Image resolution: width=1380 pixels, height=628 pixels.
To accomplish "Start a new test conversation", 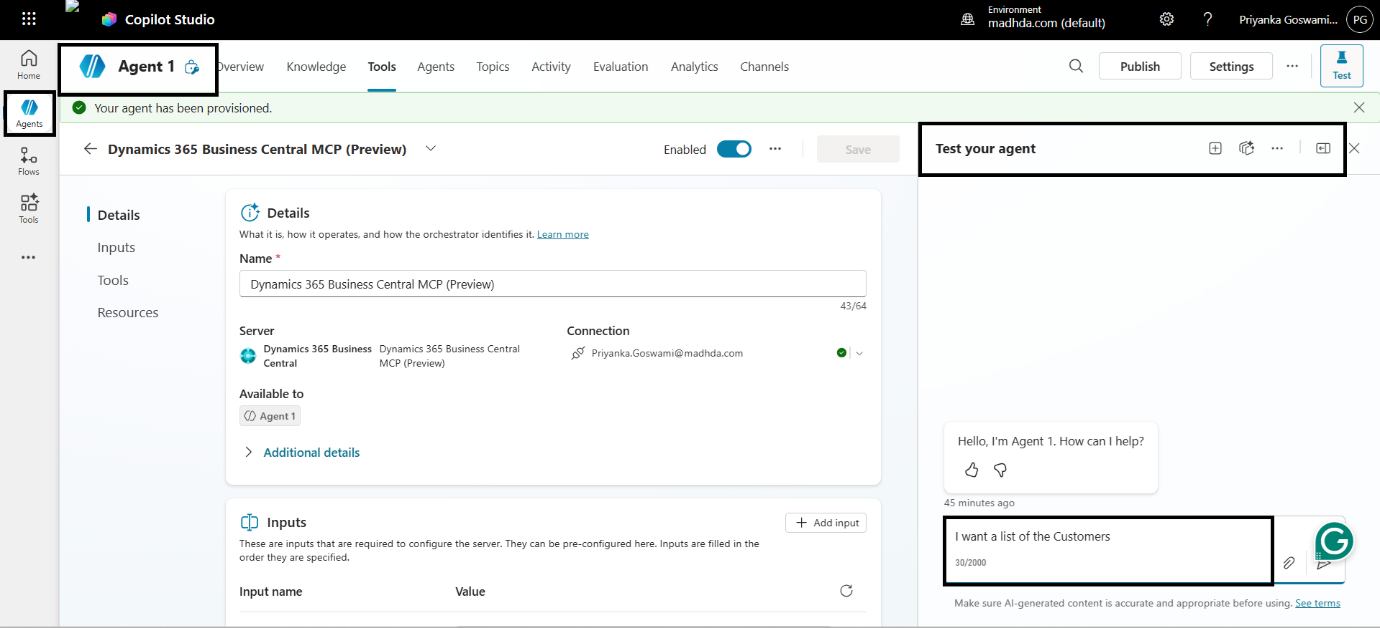I will [1215, 148].
